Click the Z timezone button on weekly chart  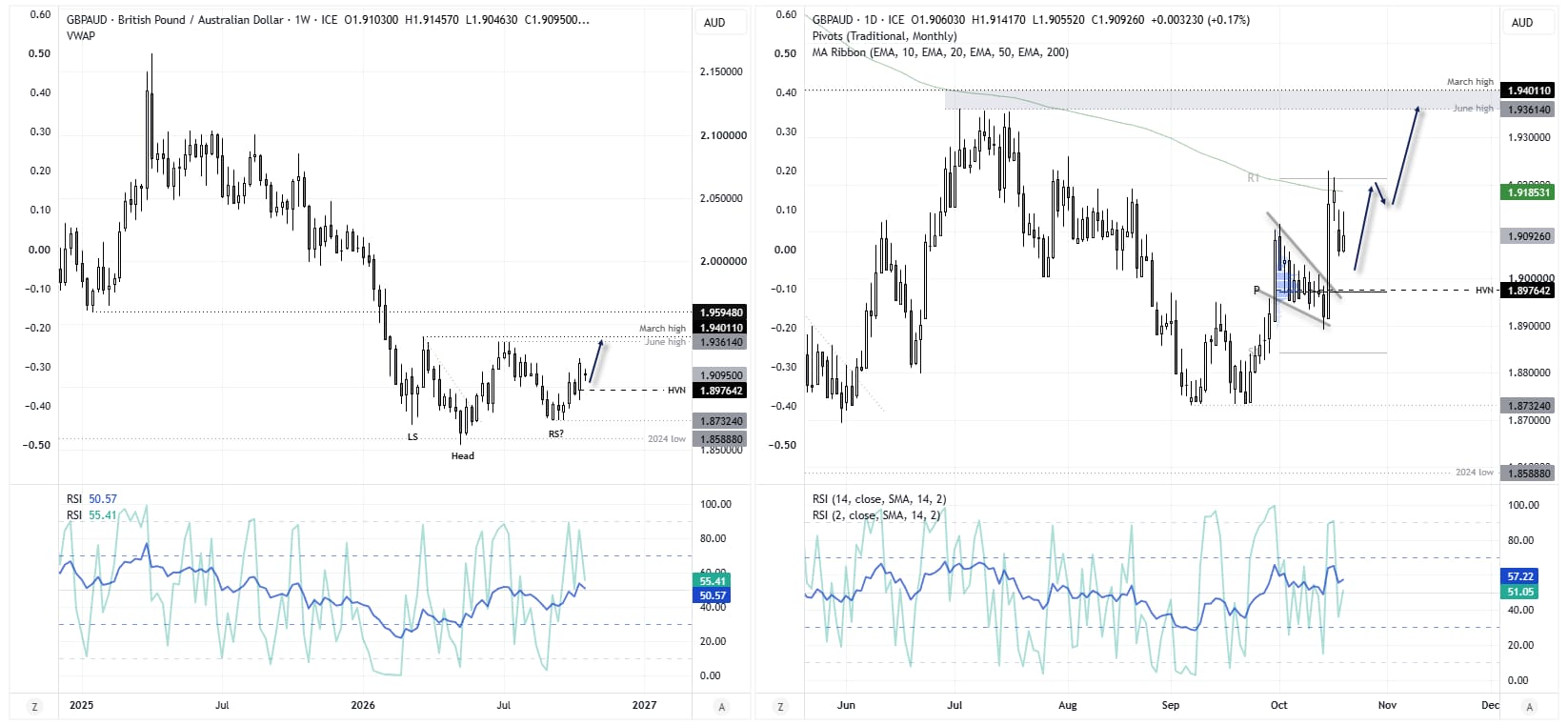click(x=35, y=706)
